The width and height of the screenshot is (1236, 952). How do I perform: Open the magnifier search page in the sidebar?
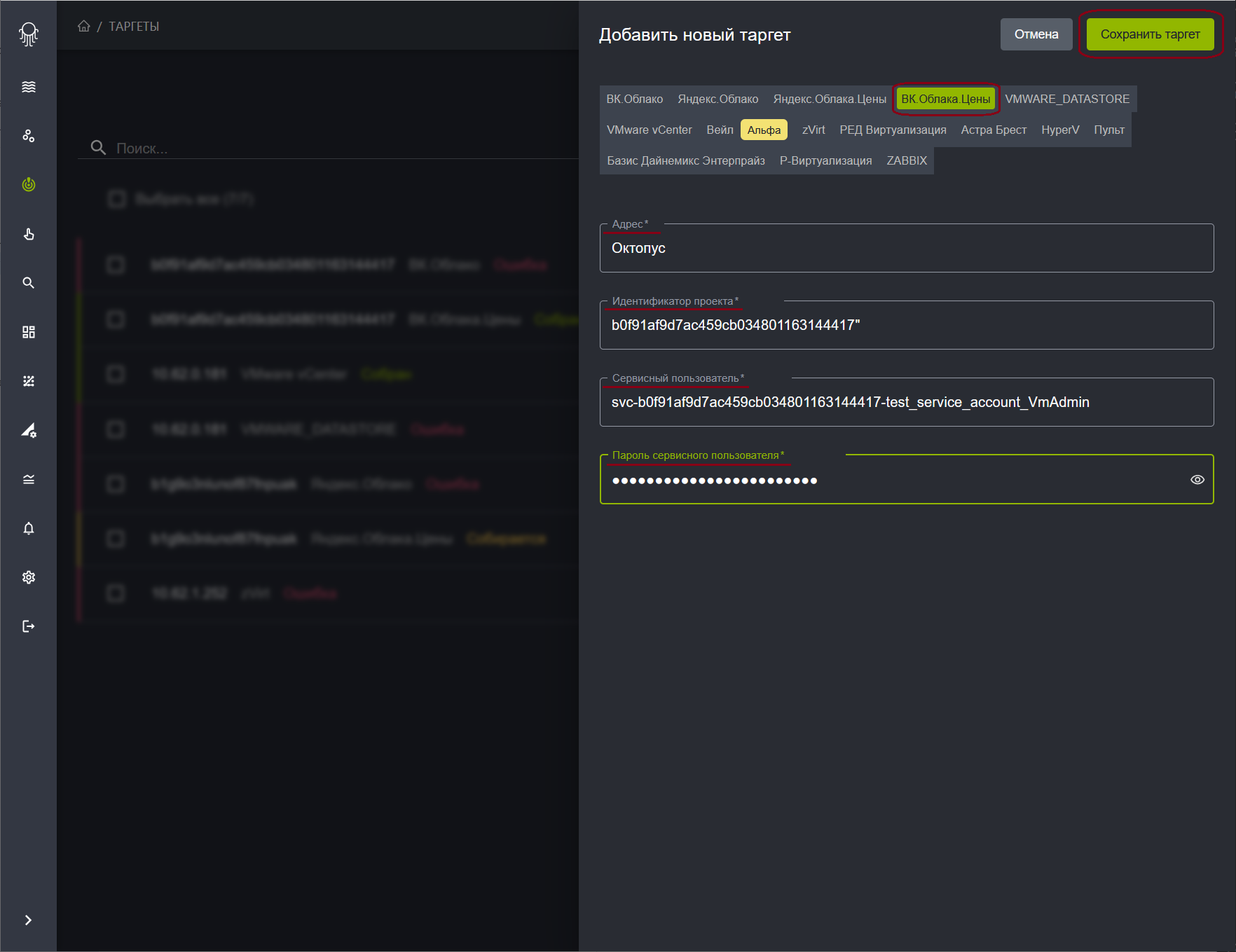click(x=29, y=283)
